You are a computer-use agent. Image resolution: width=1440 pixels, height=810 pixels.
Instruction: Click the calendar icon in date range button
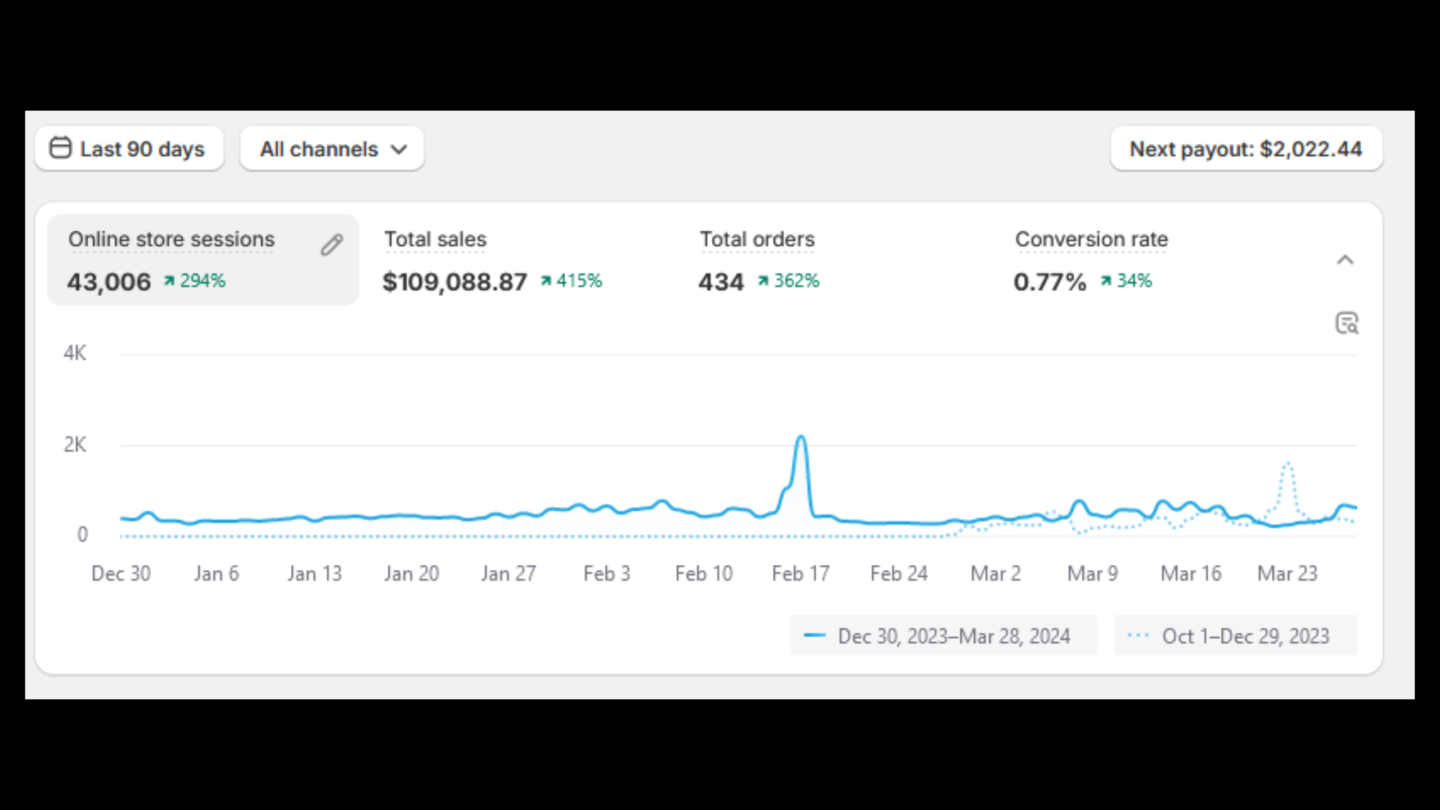tap(60, 148)
